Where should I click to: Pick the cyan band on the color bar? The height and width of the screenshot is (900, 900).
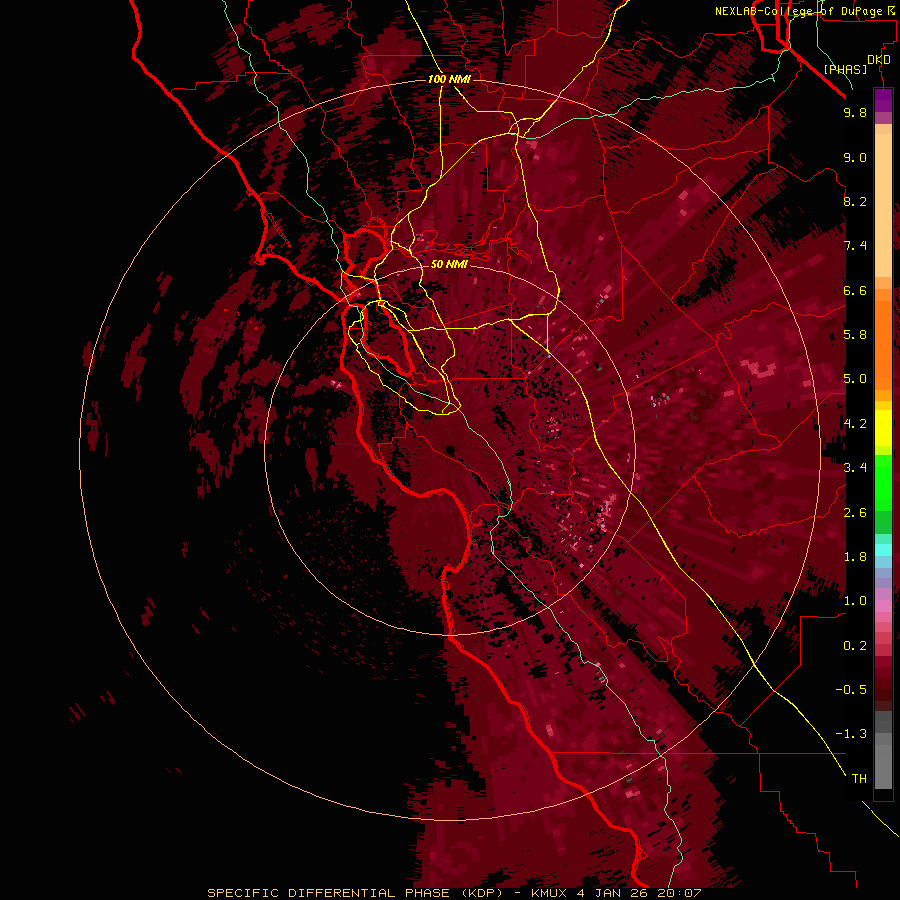pyautogui.click(x=883, y=549)
